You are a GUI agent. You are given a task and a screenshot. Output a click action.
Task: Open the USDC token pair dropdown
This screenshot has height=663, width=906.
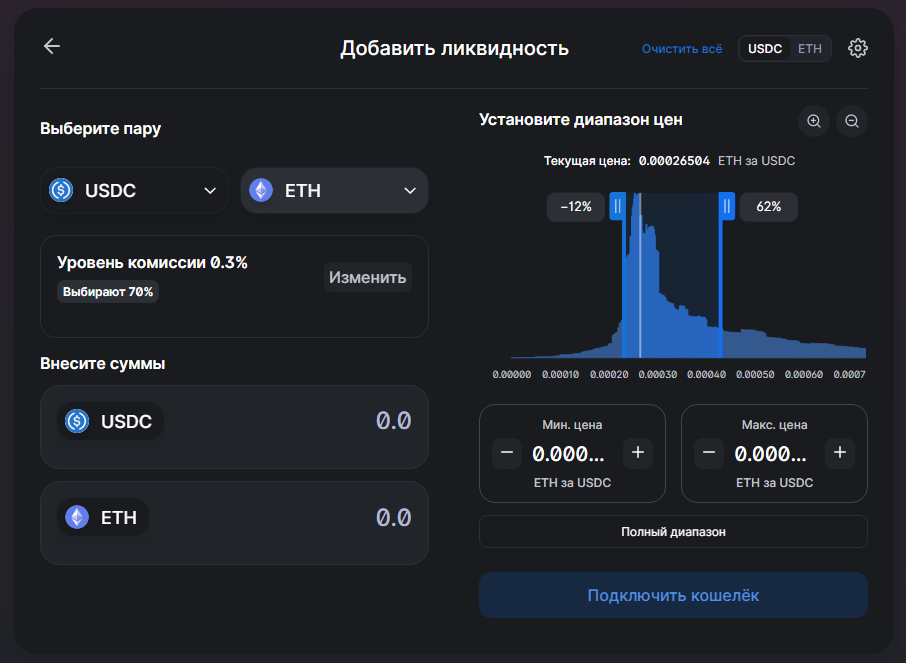coord(134,190)
